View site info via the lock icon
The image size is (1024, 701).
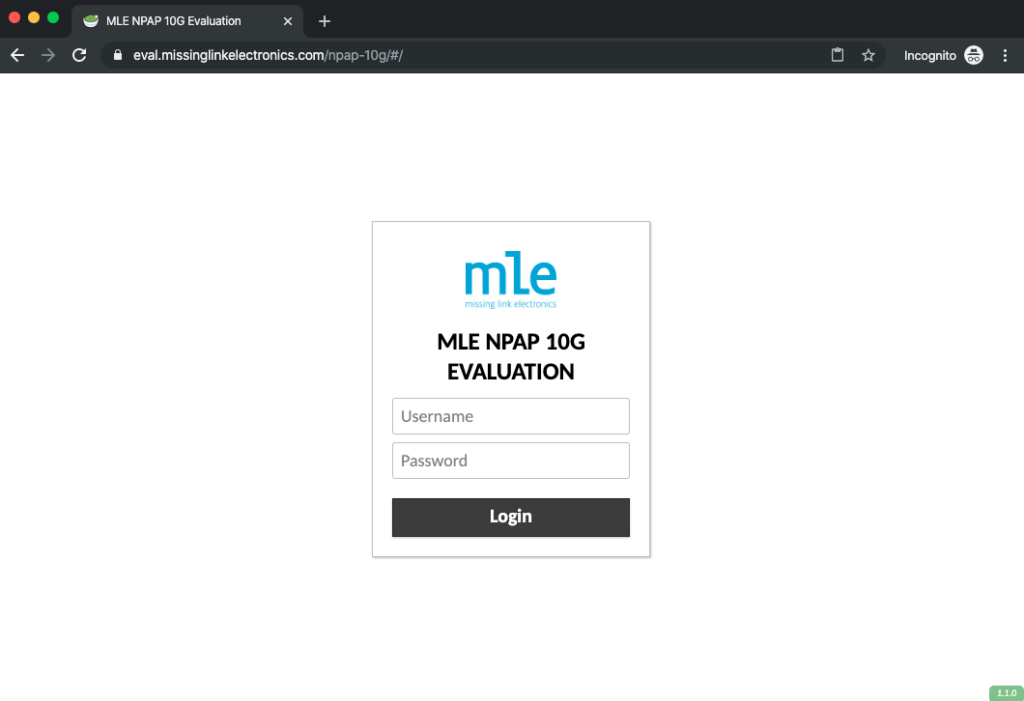[x=118, y=56]
